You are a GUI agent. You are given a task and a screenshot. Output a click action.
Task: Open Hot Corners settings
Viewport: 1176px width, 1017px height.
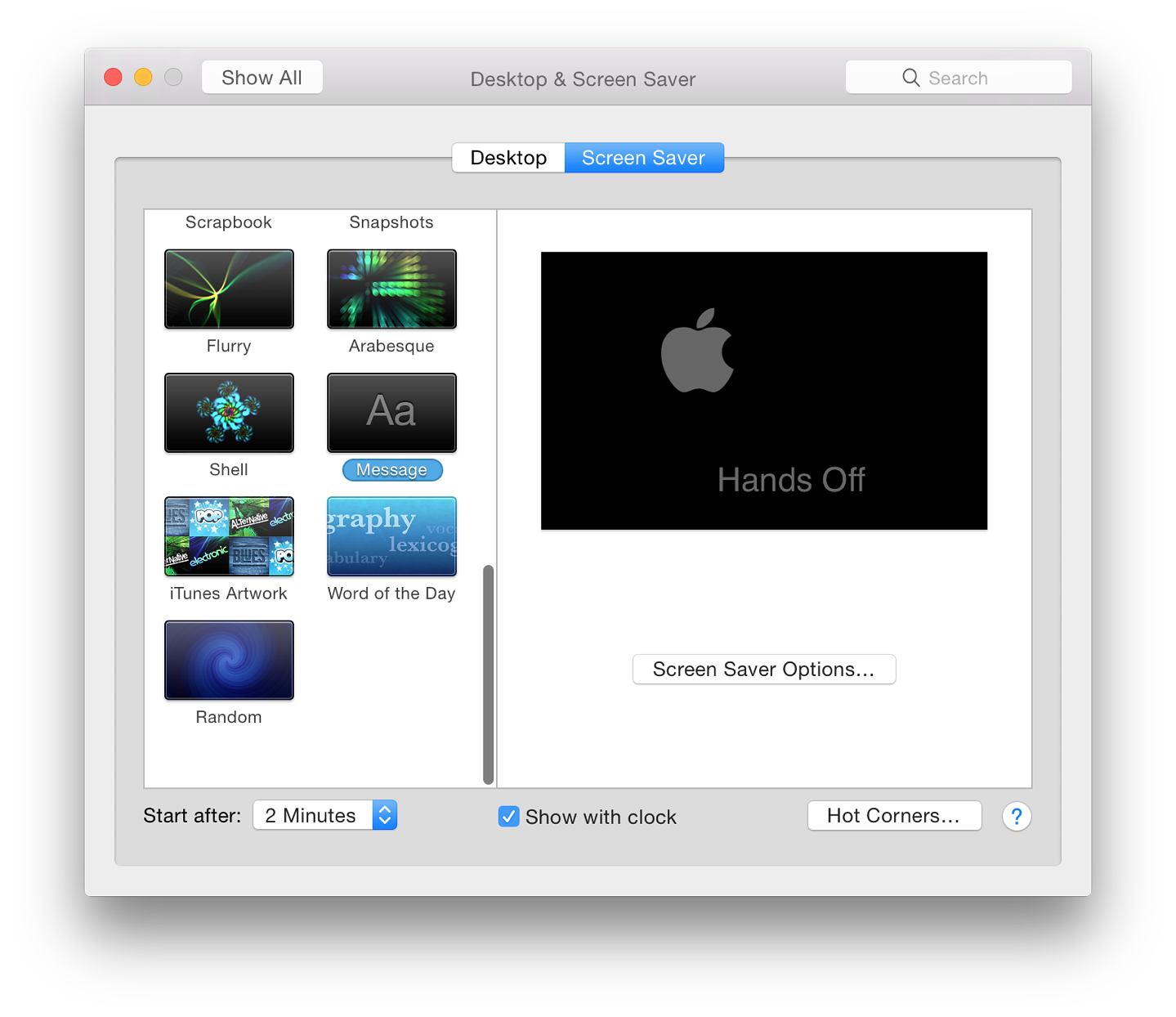coord(894,816)
